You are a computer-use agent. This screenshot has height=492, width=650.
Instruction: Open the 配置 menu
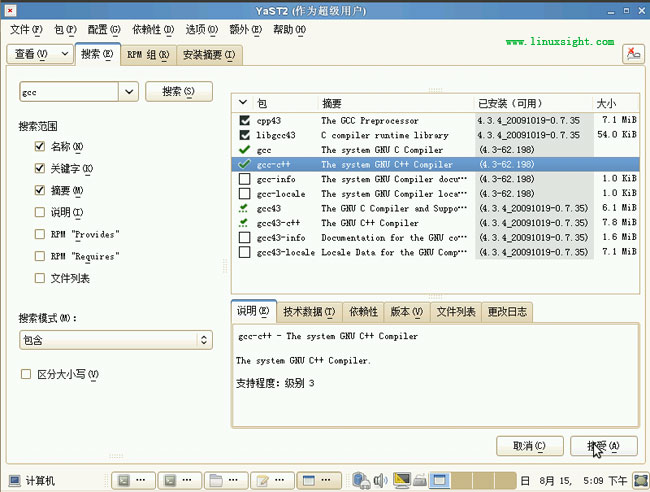(x=104, y=30)
